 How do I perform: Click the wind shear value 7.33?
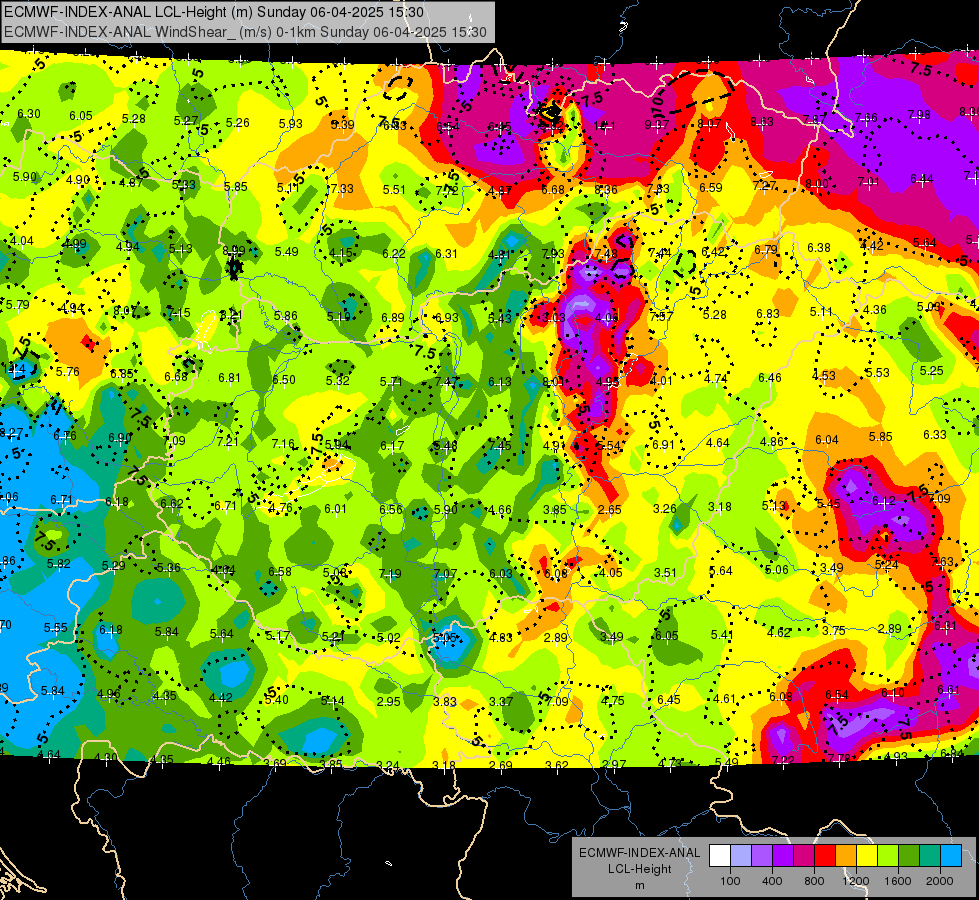click(342, 189)
